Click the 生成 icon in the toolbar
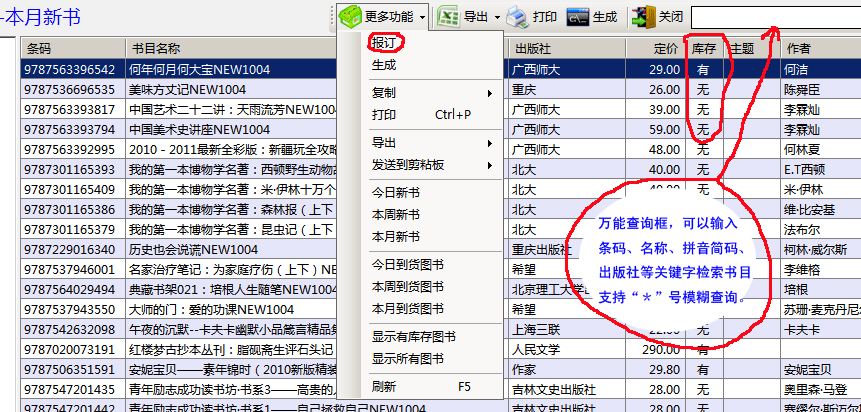 pyautogui.click(x=577, y=17)
